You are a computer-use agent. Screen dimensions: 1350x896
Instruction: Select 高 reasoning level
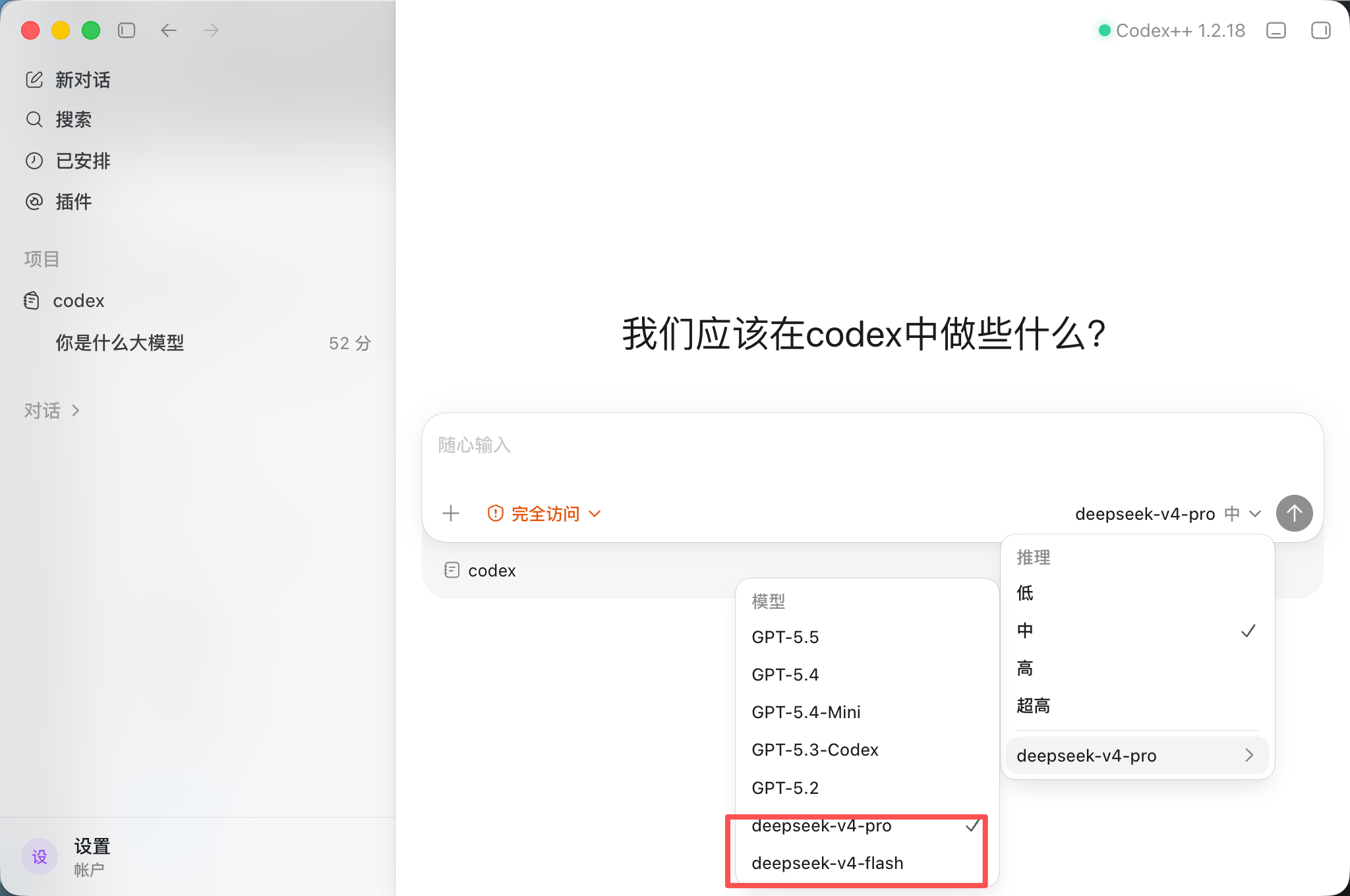(x=1137, y=668)
